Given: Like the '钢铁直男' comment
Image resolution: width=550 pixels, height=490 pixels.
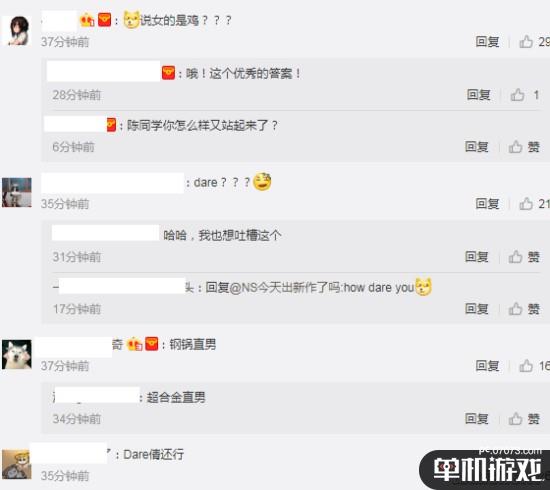Looking at the screenshot, I should 526,366.
